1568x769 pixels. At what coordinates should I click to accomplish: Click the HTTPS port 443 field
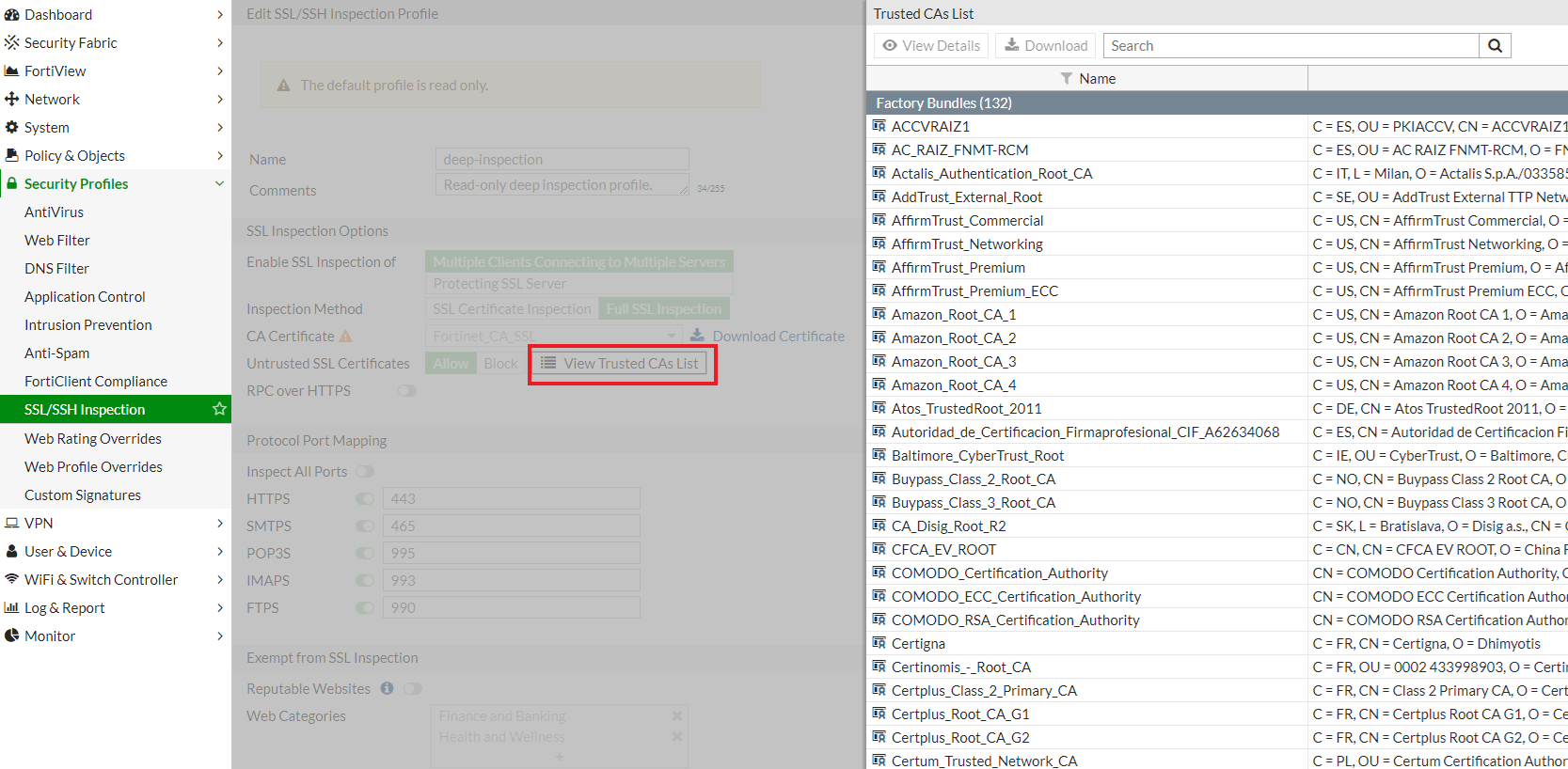click(x=512, y=499)
